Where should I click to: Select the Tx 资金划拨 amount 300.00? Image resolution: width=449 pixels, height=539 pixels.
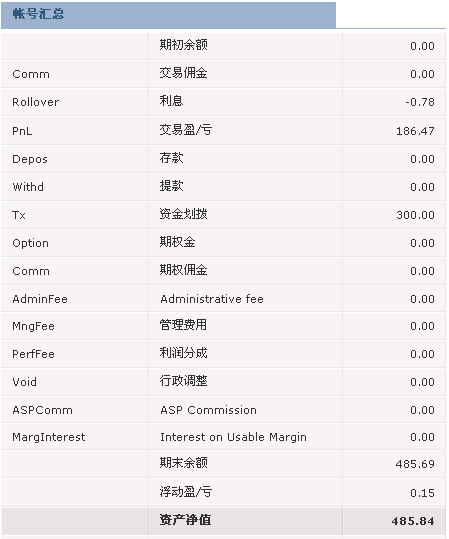415,215
